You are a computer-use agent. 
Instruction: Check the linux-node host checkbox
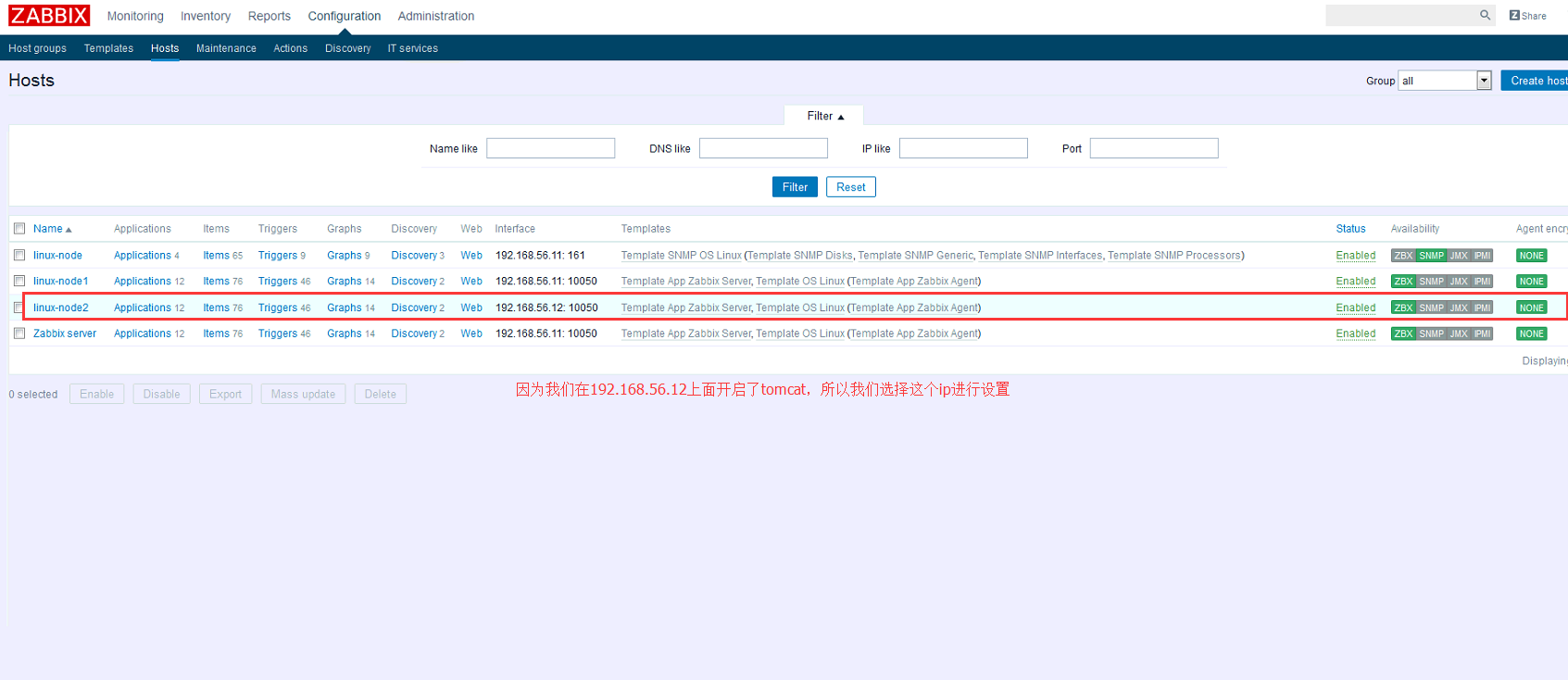[x=19, y=255]
